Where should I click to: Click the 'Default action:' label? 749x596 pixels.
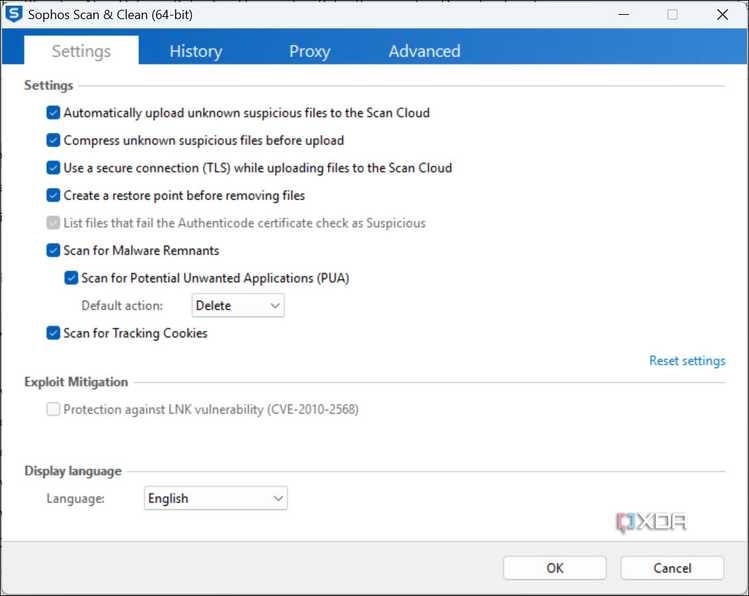coord(122,306)
